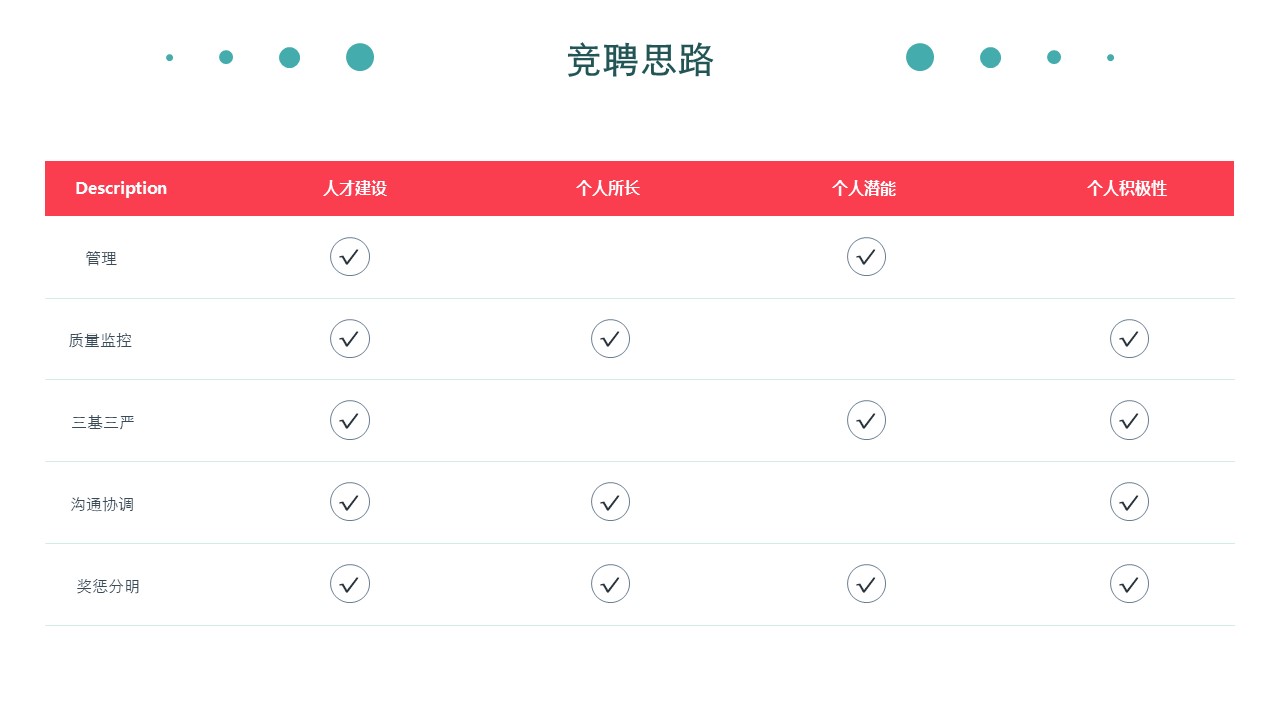Select the 个人积极性 column header
The width and height of the screenshot is (1280, 720).
point(1127,188)
